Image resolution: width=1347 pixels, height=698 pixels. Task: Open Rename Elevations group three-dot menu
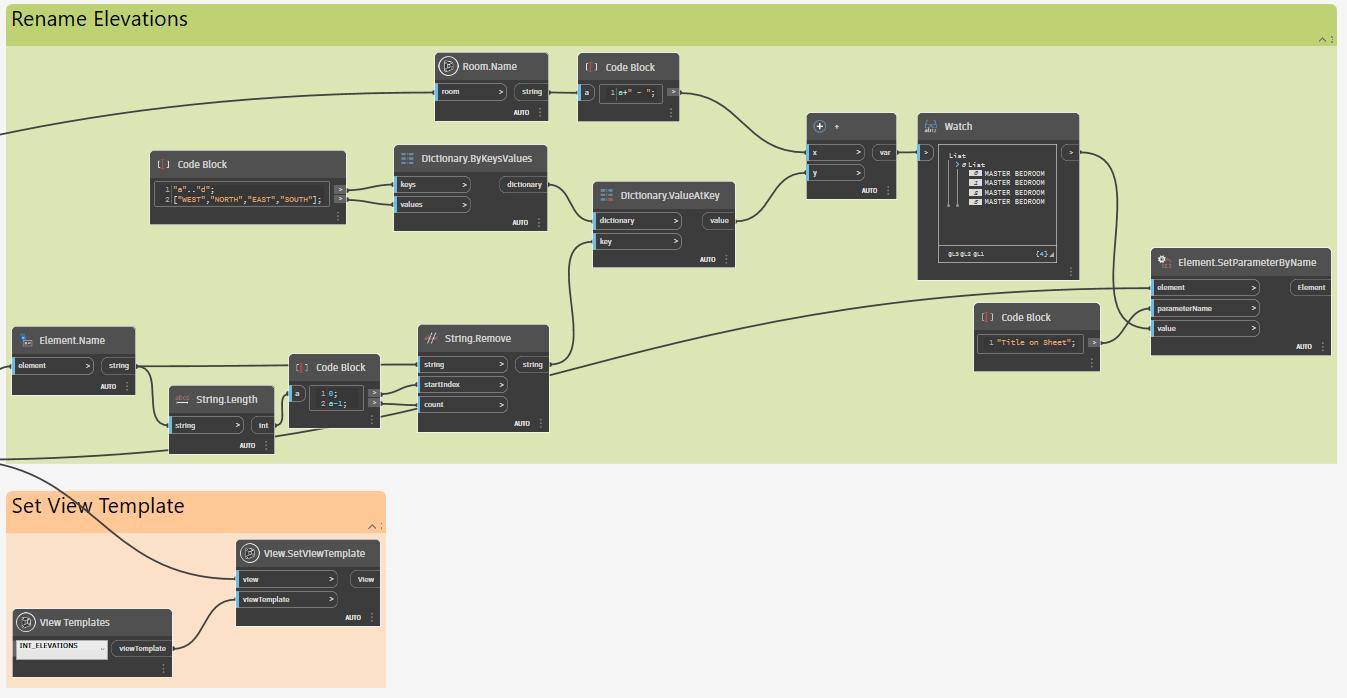(x=1333, y=39)
